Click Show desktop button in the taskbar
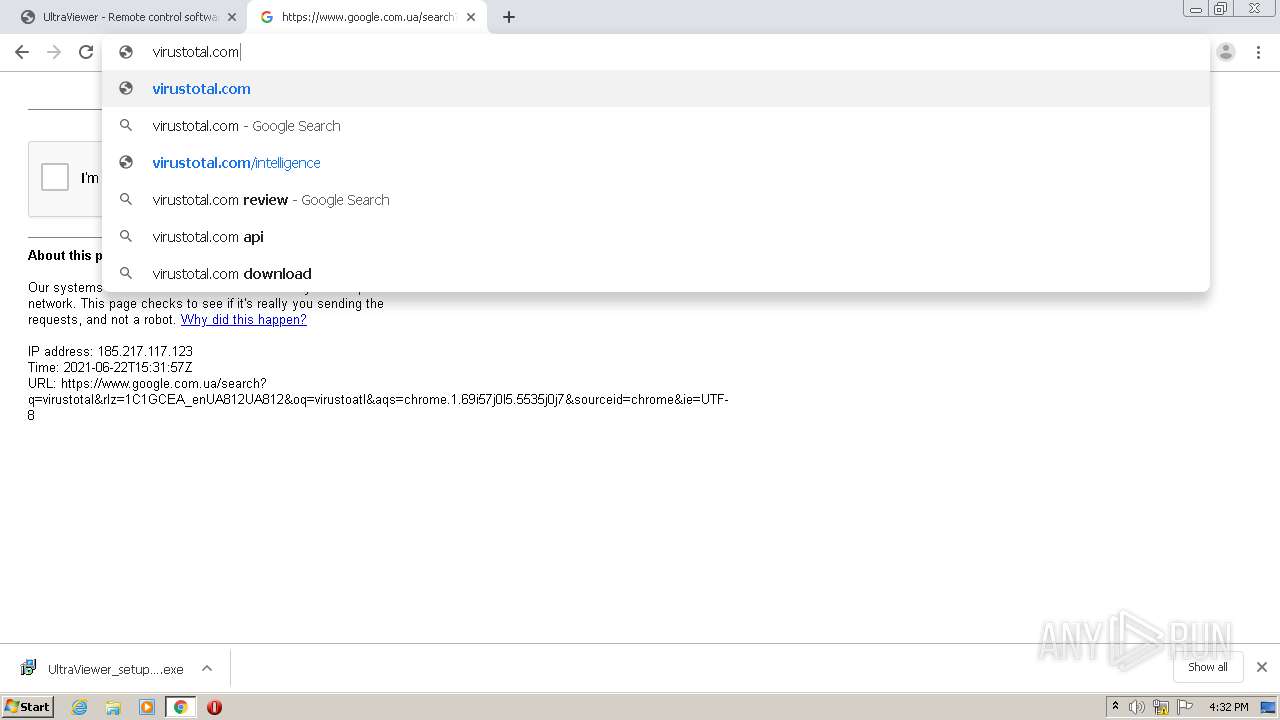This screenshot has width=1280, height=720. pos(1268,707)
